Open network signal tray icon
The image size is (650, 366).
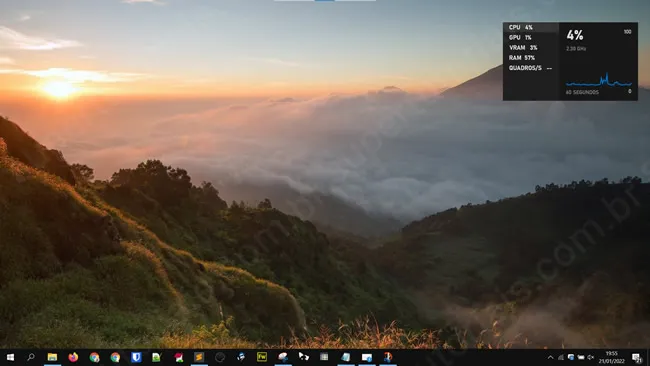pos(561,357)
